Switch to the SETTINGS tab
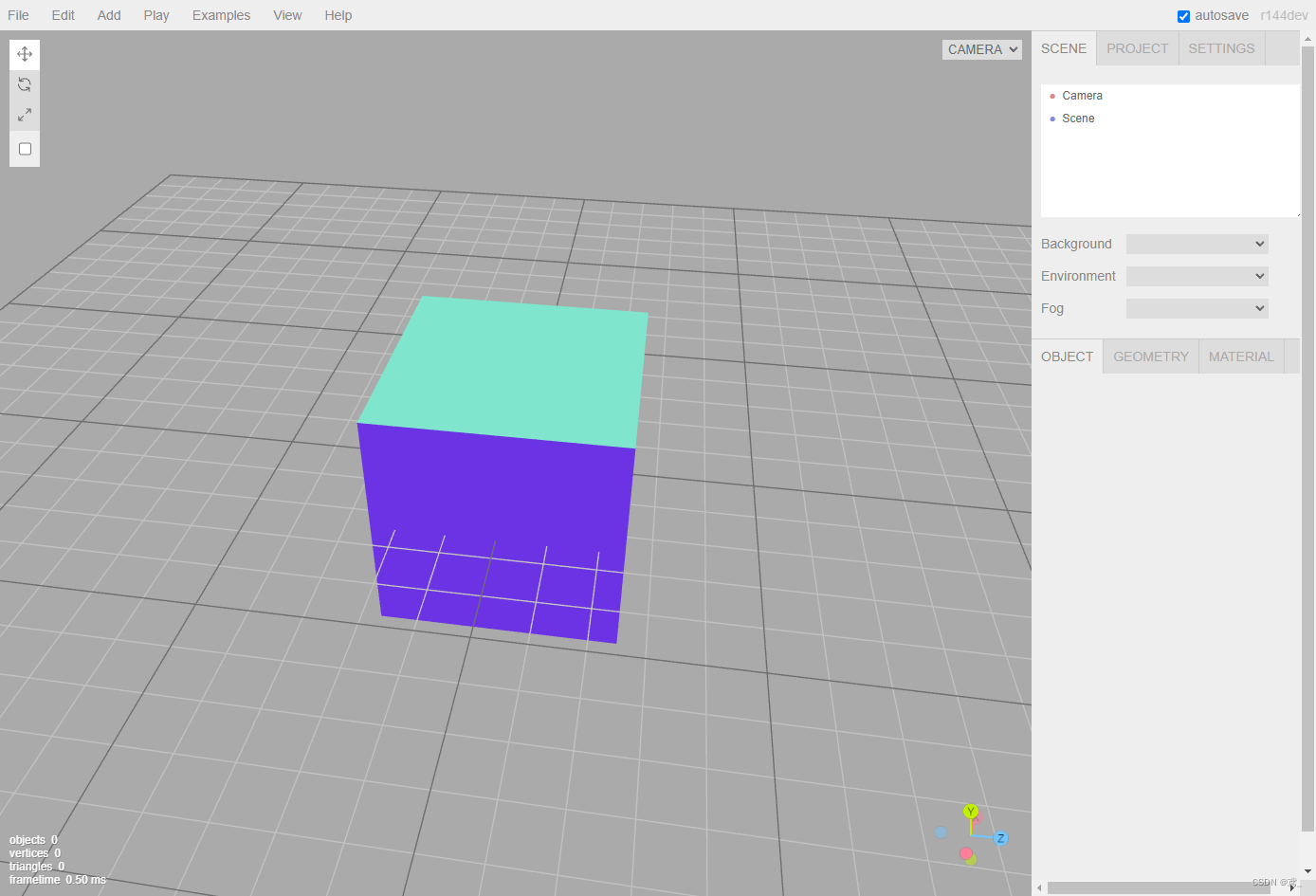 coord(1221,48)
